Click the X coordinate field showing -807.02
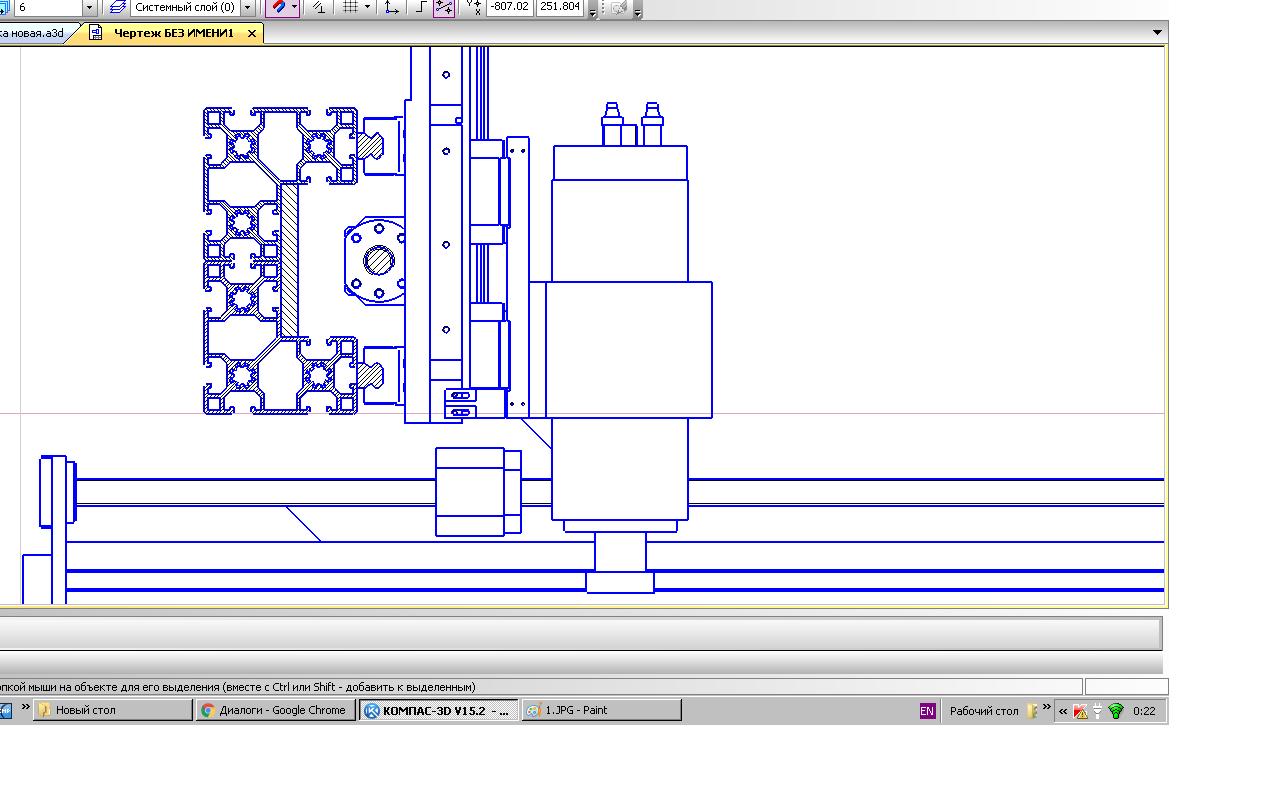 click(x=510, y=7)
